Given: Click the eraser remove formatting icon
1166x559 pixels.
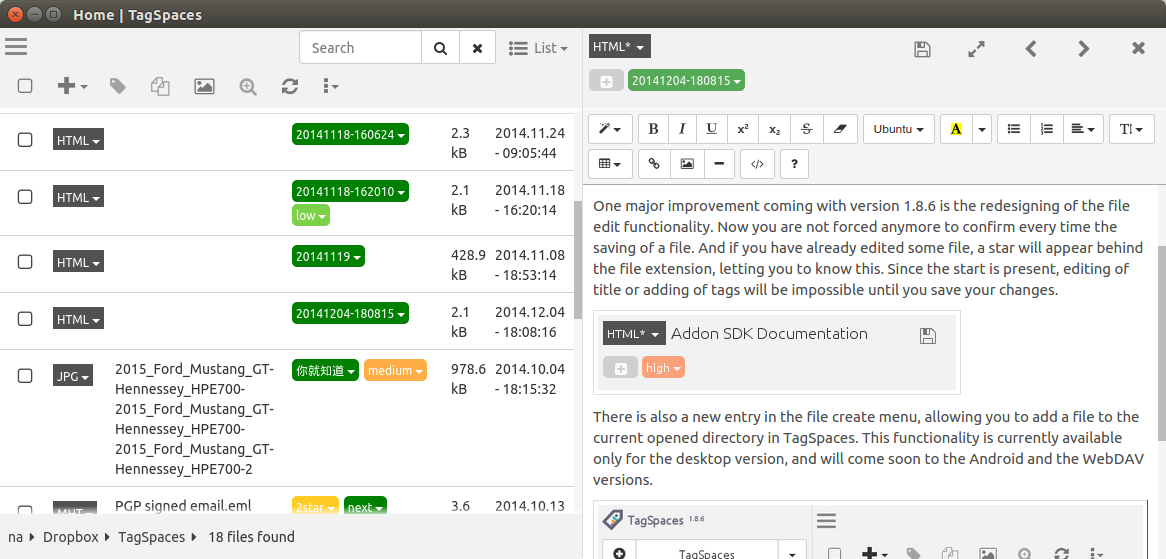Looking at the screenshot, I should [839, 129].
